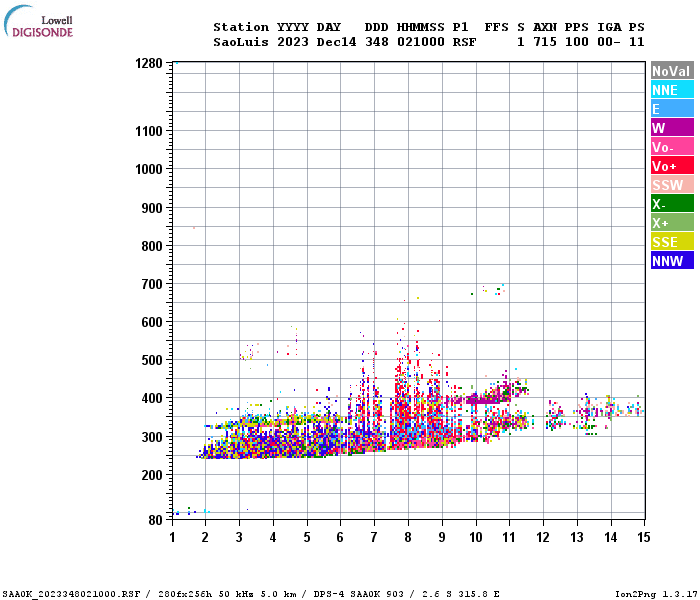The height and width of the screenshot is (600, 700).
Task: Click the FFS header label
Action: tap(496, 27)
